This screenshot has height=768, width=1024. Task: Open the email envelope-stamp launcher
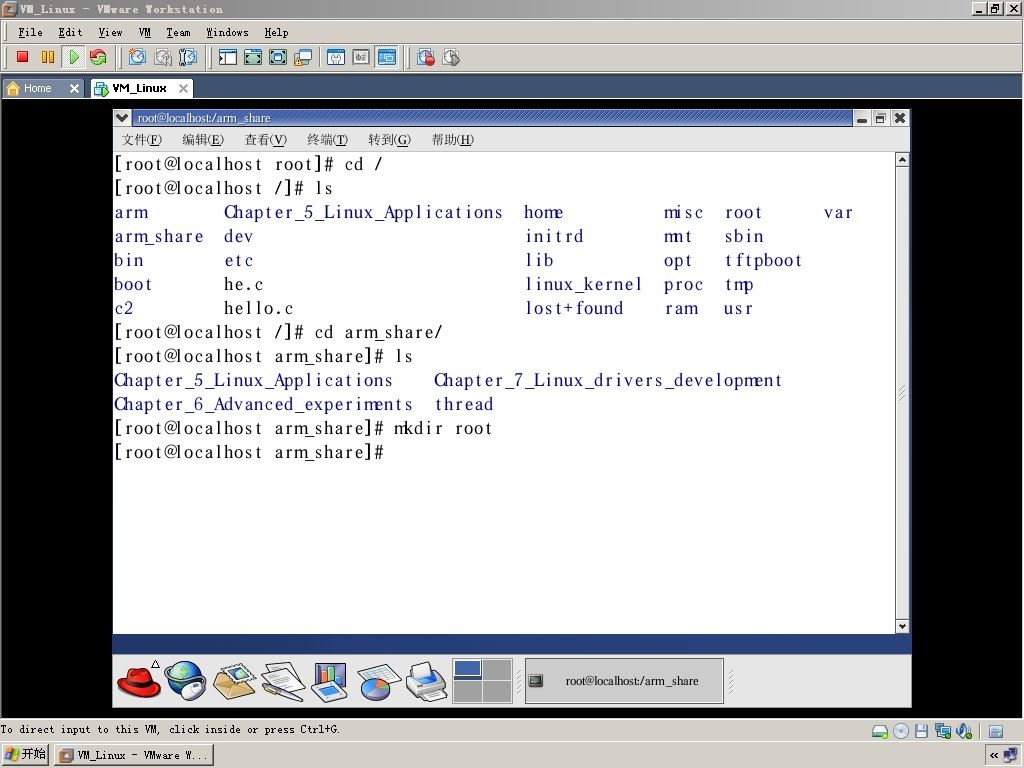pyautogui.click(x=234, y=680)
